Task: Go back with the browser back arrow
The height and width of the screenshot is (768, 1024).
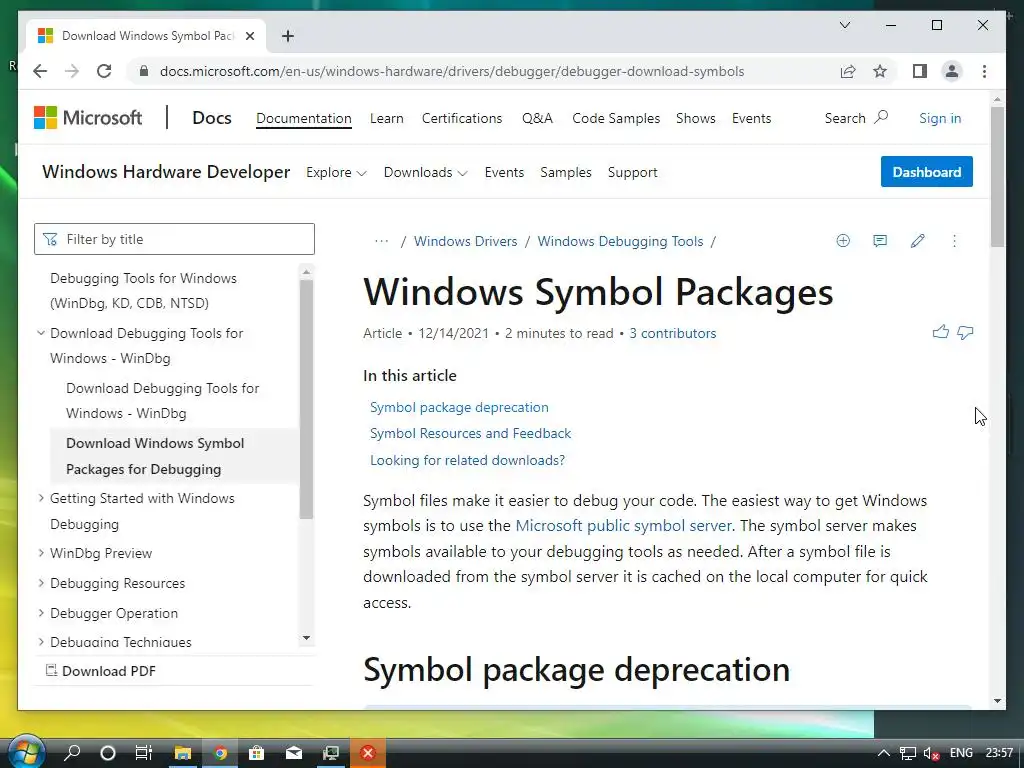Action: click(x=40, y=71)
